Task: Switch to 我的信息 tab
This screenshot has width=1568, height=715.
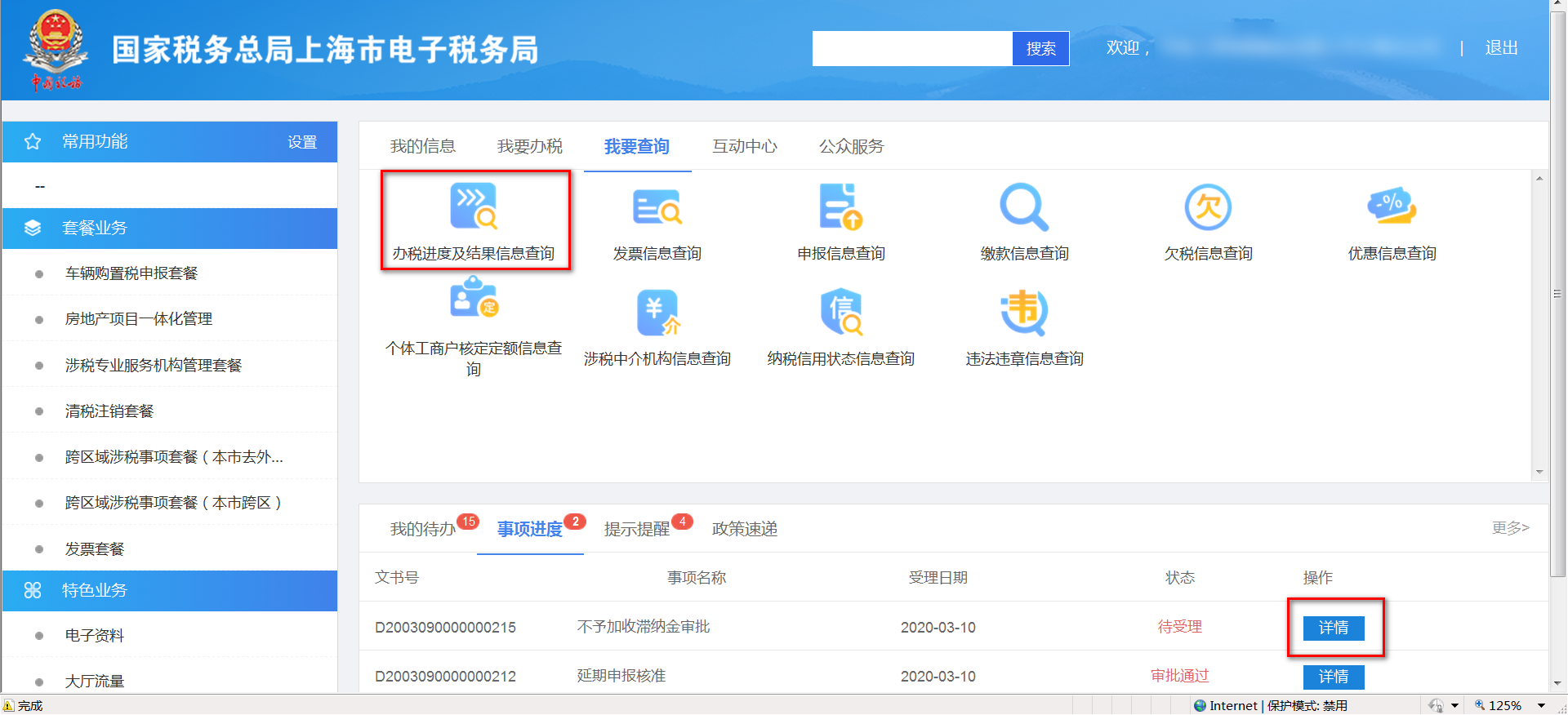Action: 423,146
